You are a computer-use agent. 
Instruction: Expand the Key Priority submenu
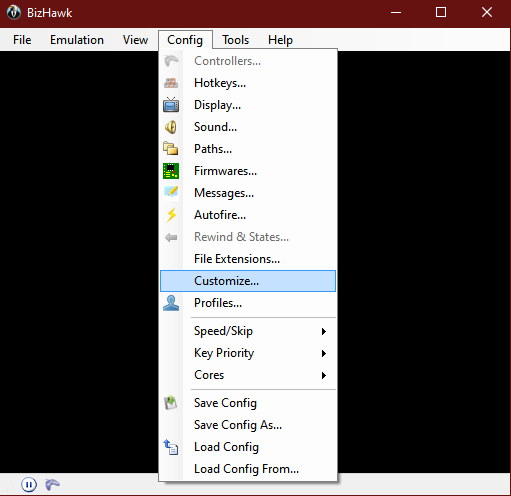(248, 353)
